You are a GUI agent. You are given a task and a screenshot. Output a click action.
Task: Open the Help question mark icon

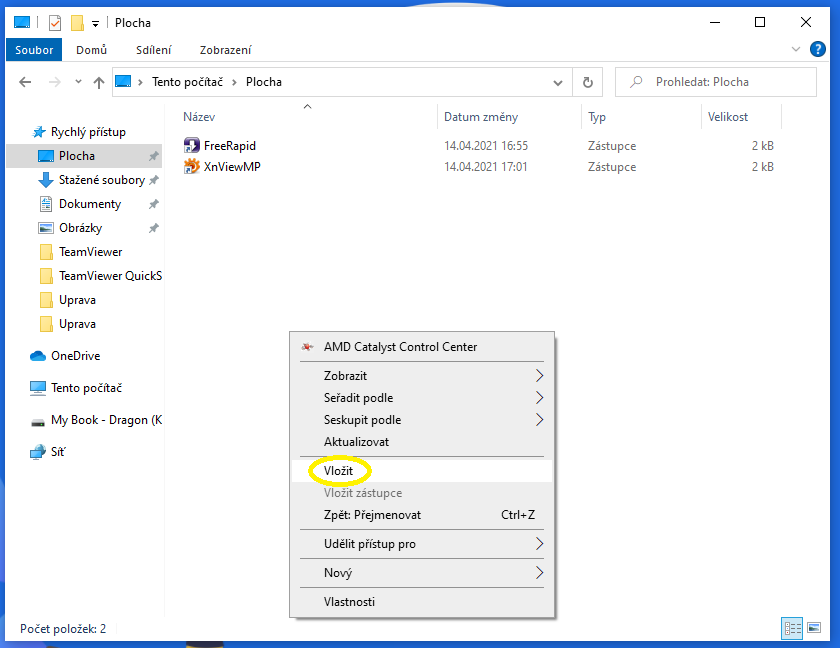pyautogui.click(x=818, y=49)
